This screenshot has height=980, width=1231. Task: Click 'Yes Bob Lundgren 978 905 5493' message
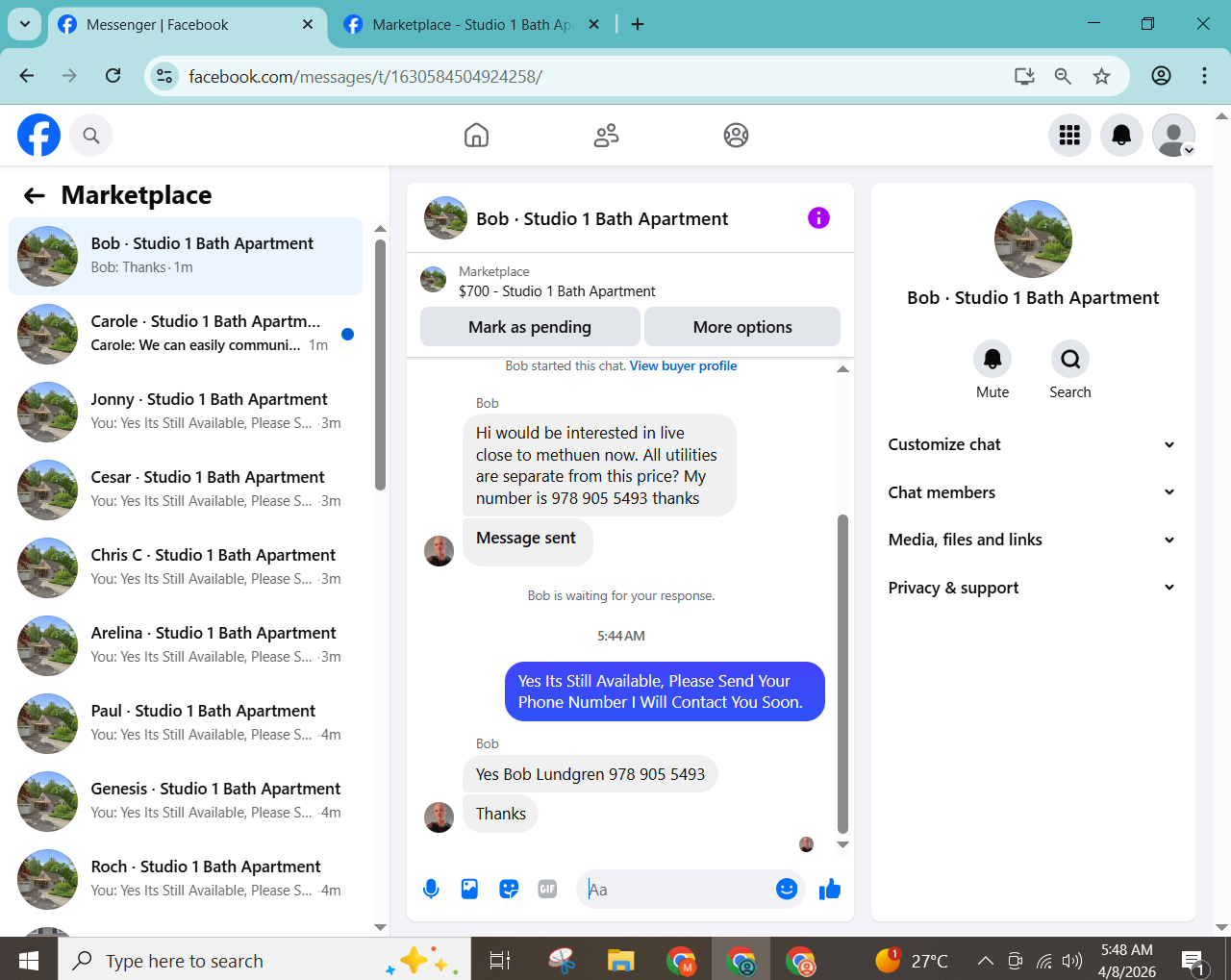590,774
